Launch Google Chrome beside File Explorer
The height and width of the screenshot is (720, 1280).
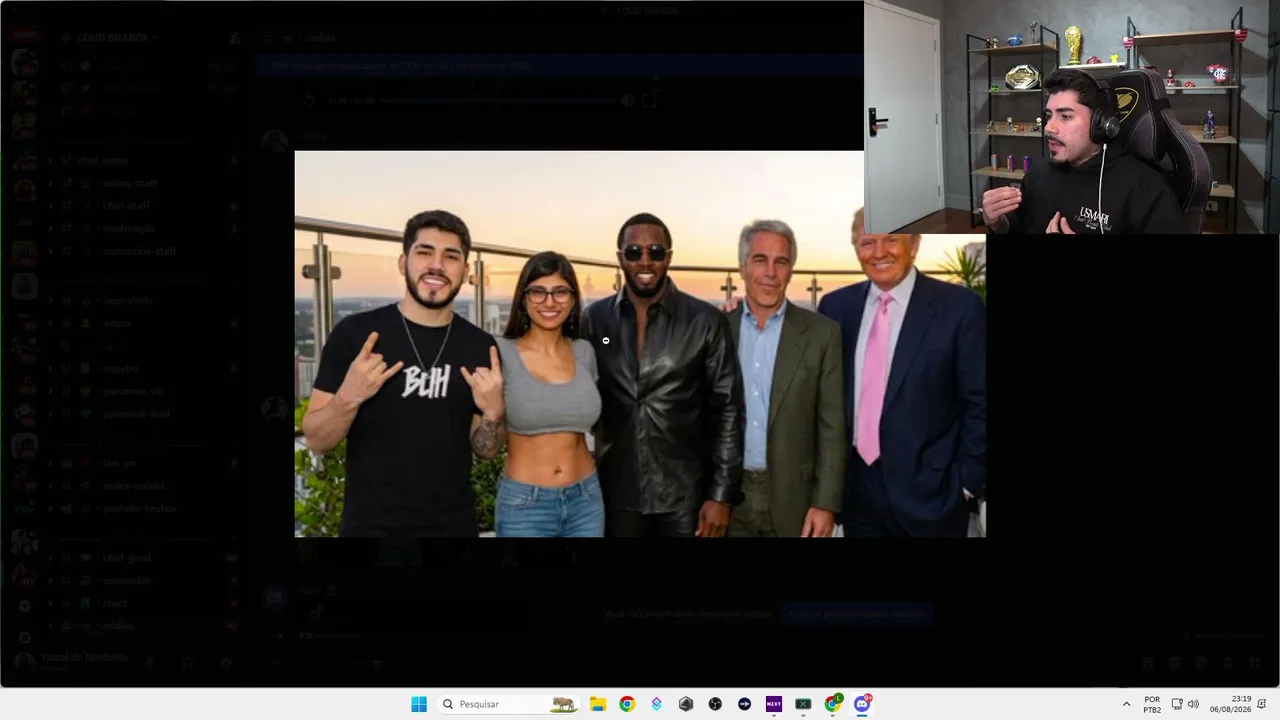point(627,704)
